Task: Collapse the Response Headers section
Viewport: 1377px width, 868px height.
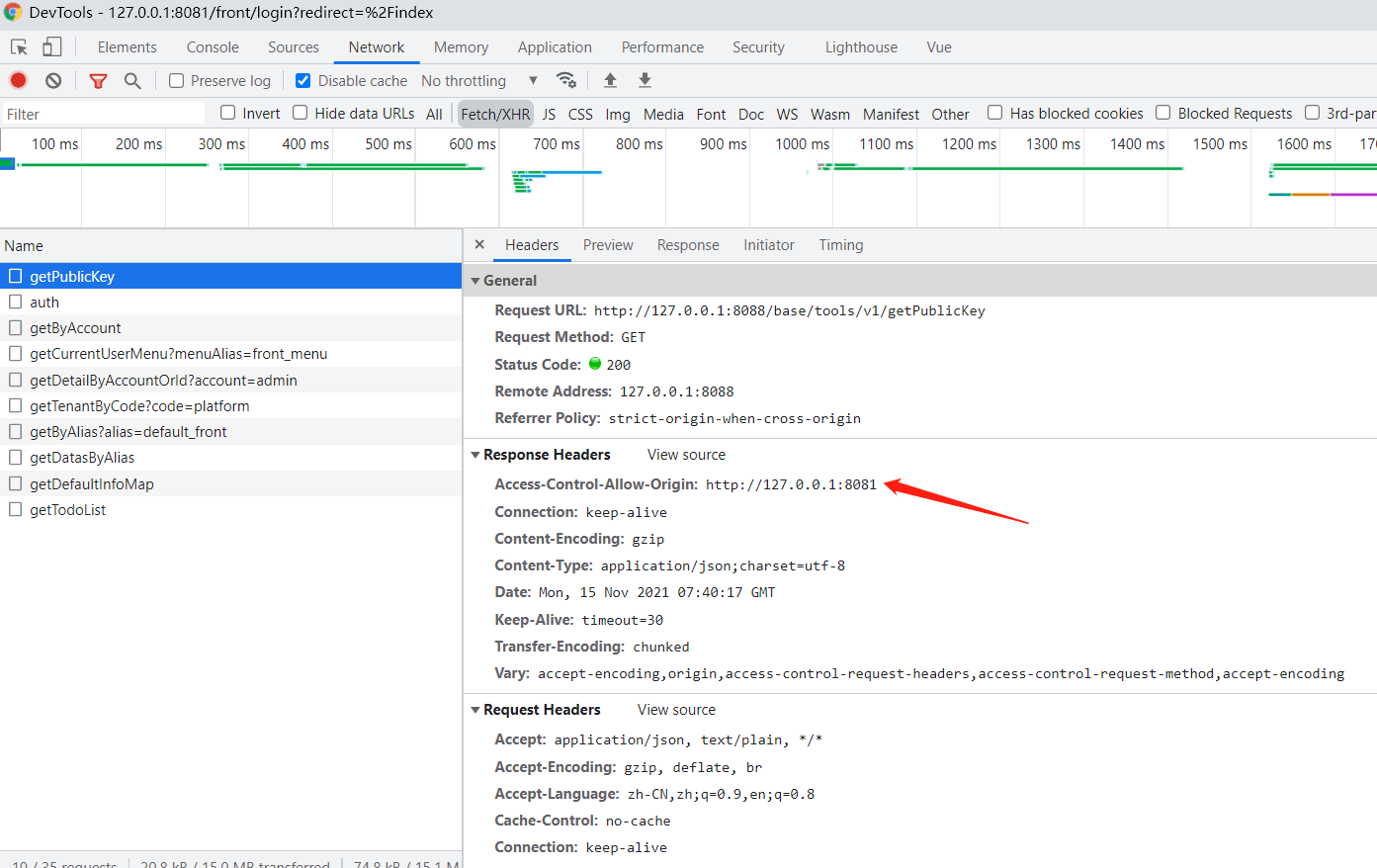Action: click(475, 455)
